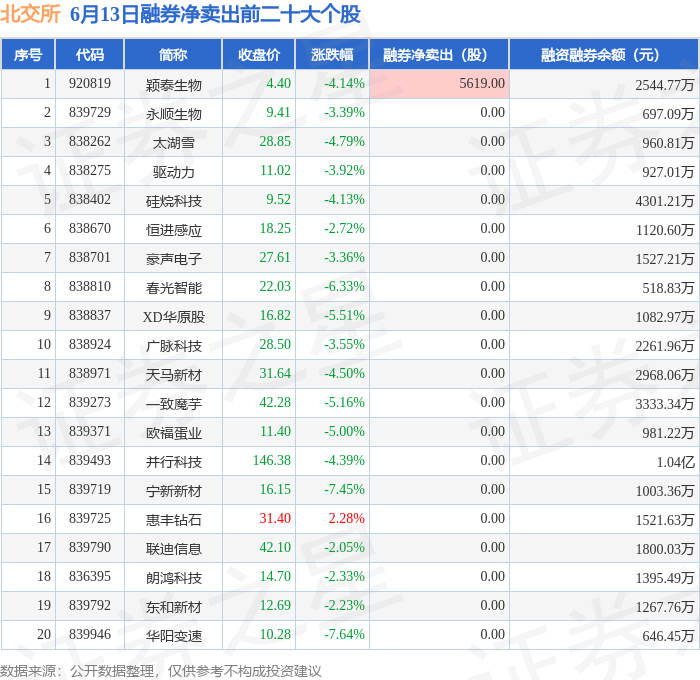Click red change percentage 2.28%
The image size is (700, 680).
(x=346, y=519)
